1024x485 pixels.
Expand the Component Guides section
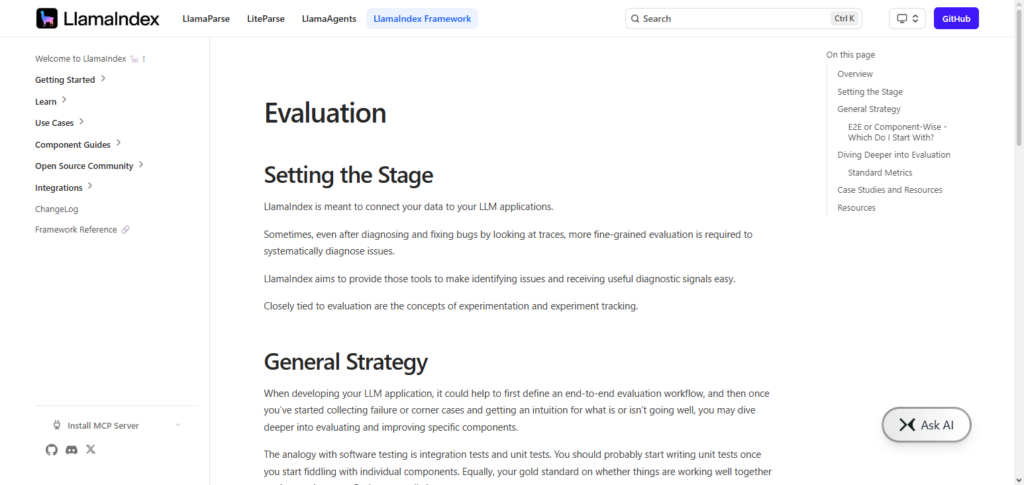[x=78, y=144]
